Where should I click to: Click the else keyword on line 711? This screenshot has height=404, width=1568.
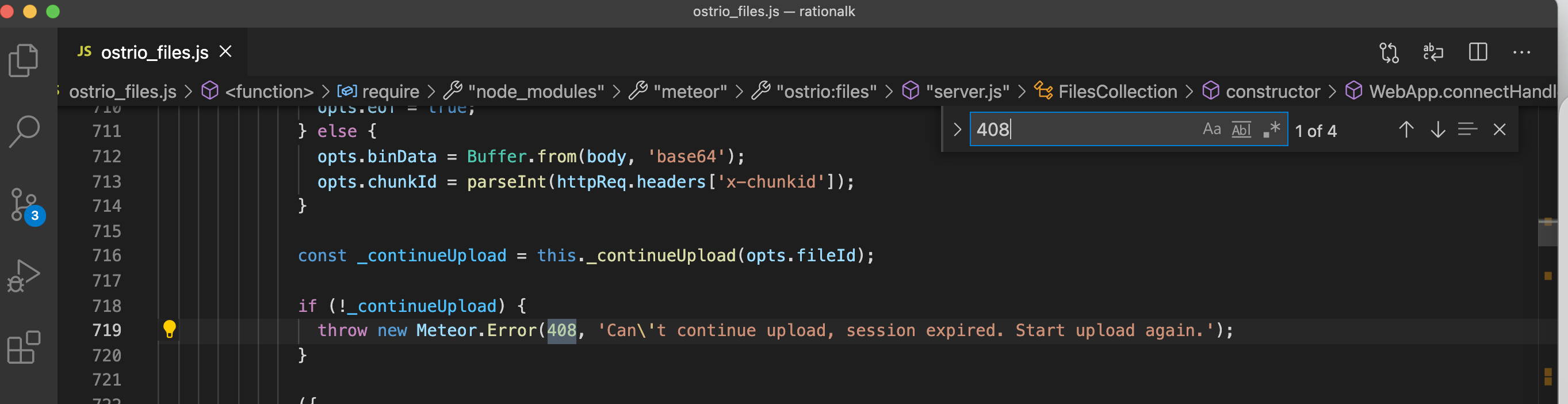337,131
